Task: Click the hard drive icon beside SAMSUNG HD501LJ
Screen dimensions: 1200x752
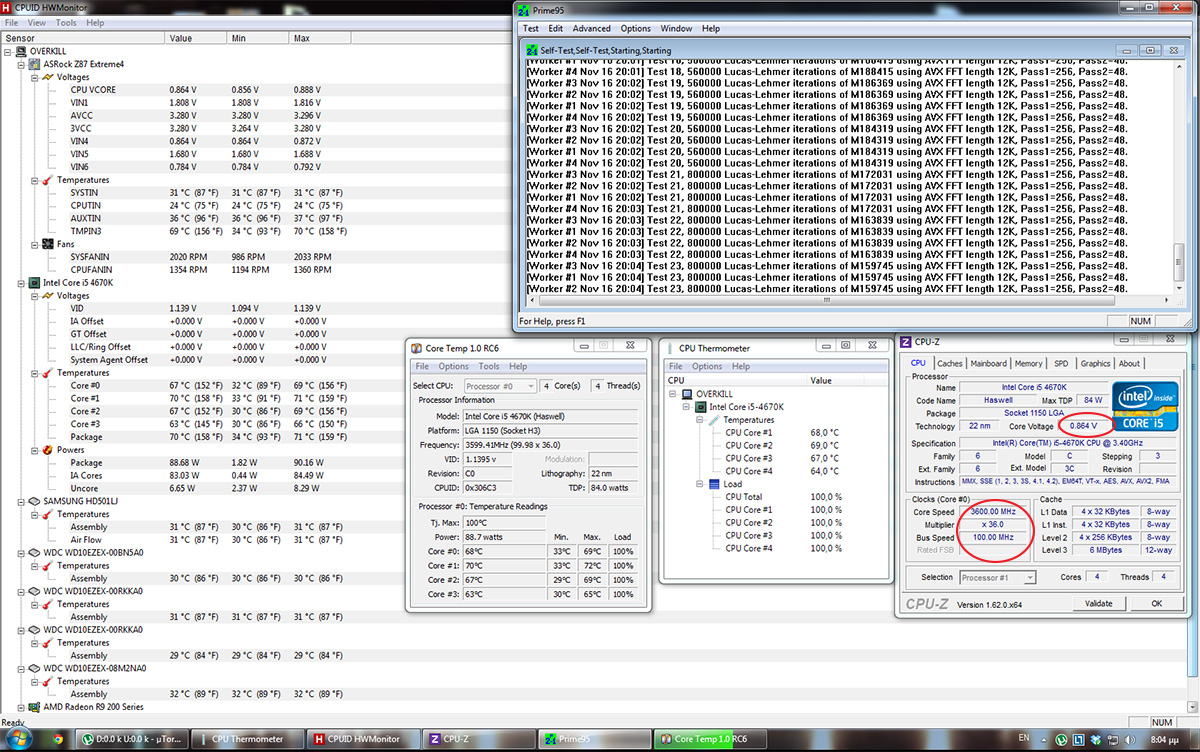Action: (34, 501)
